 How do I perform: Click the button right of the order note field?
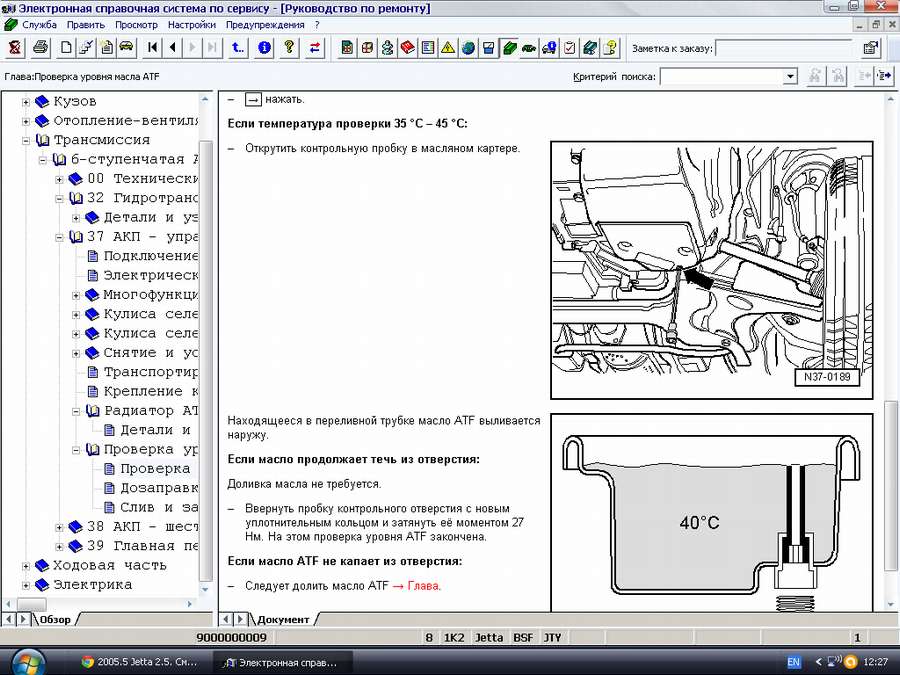click(x=871, y=48)
